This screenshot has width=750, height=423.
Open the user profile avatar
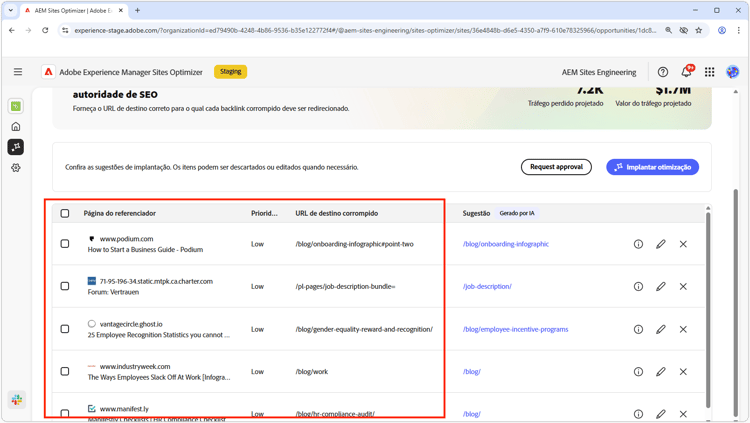[732, 72]
